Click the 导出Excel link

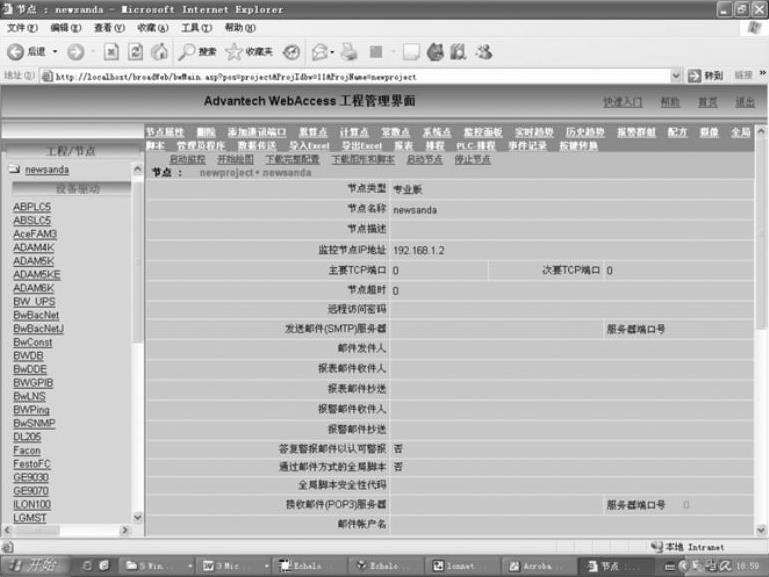tap(362, 146)
